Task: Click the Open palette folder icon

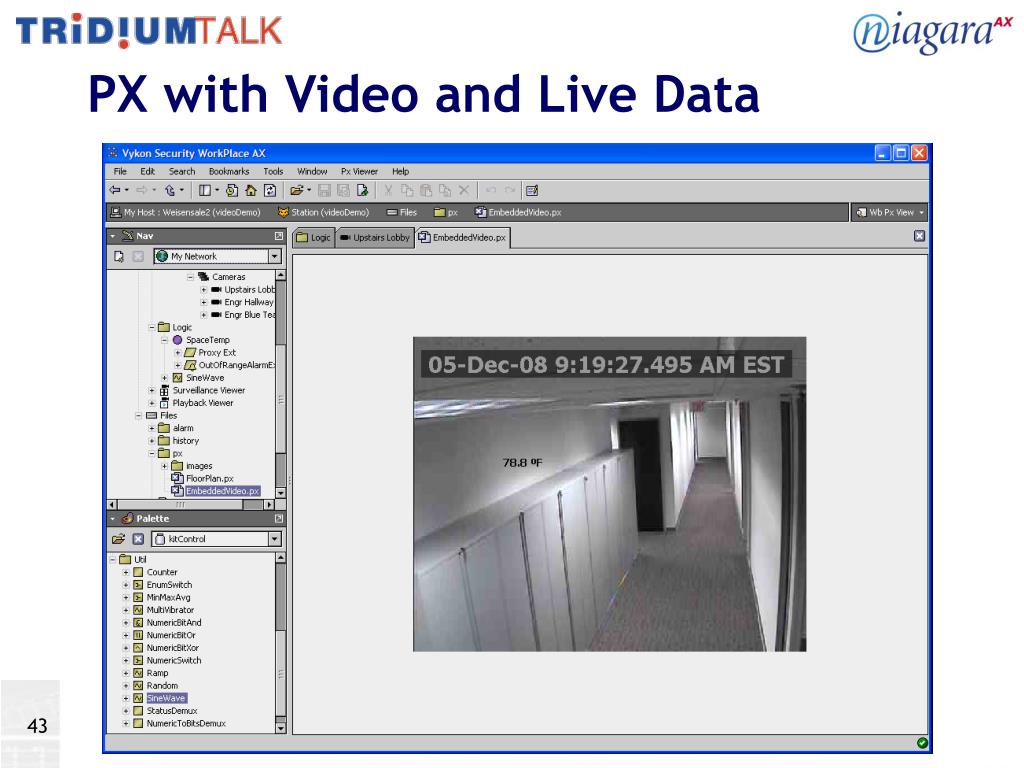Action: [x=118, y=539]
